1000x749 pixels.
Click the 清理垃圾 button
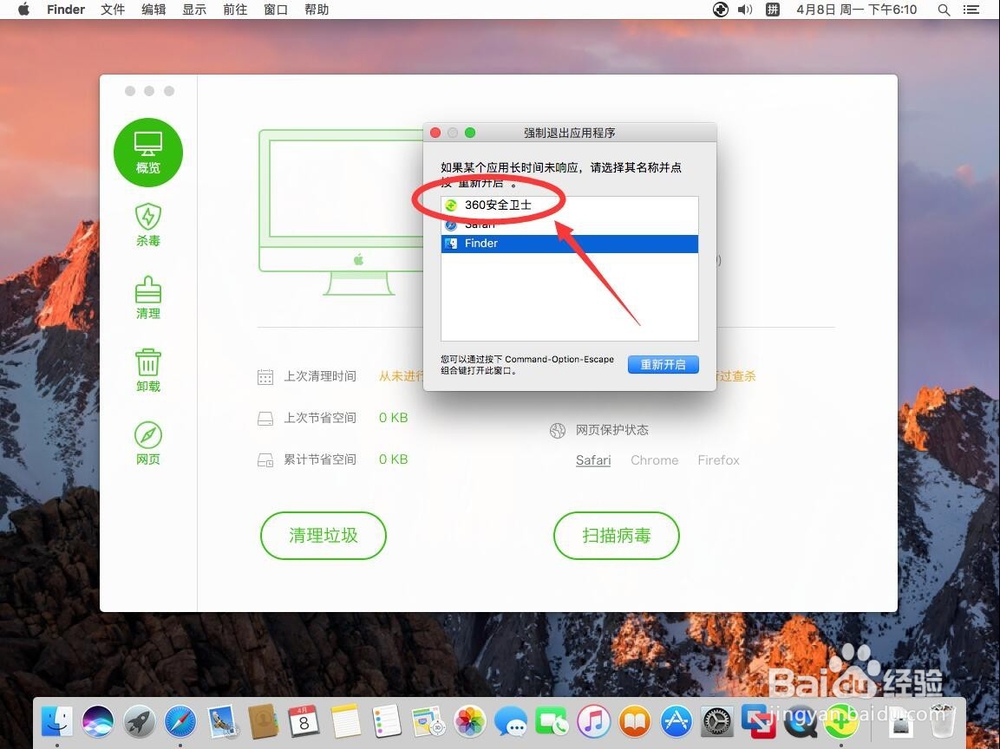(x=323, y=535)
